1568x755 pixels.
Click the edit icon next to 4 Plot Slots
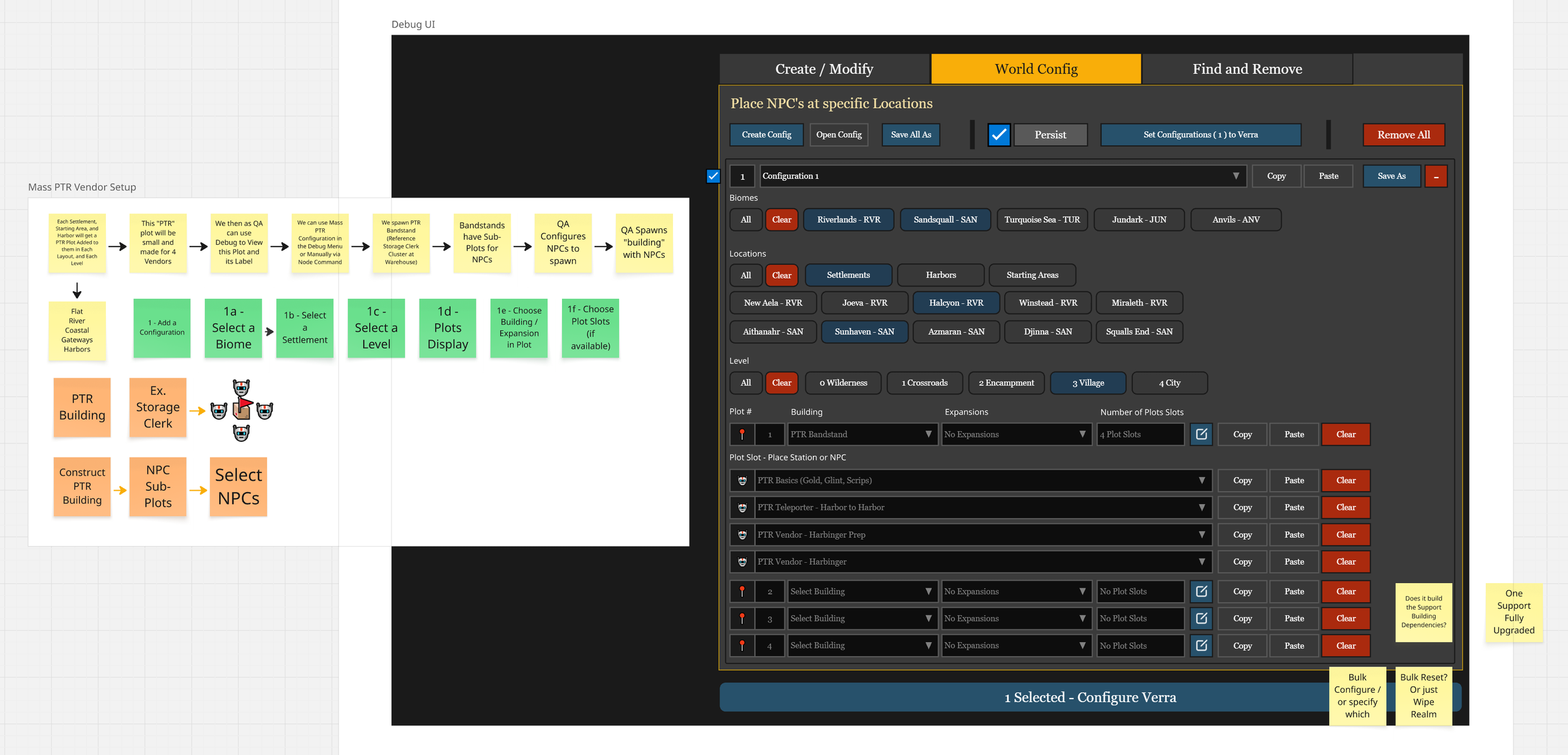(1201, 434)
